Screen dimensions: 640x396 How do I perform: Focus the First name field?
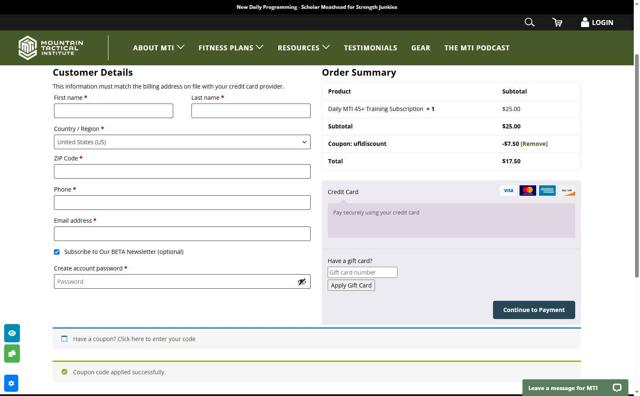pyautogui.click(x=113, y=111)
